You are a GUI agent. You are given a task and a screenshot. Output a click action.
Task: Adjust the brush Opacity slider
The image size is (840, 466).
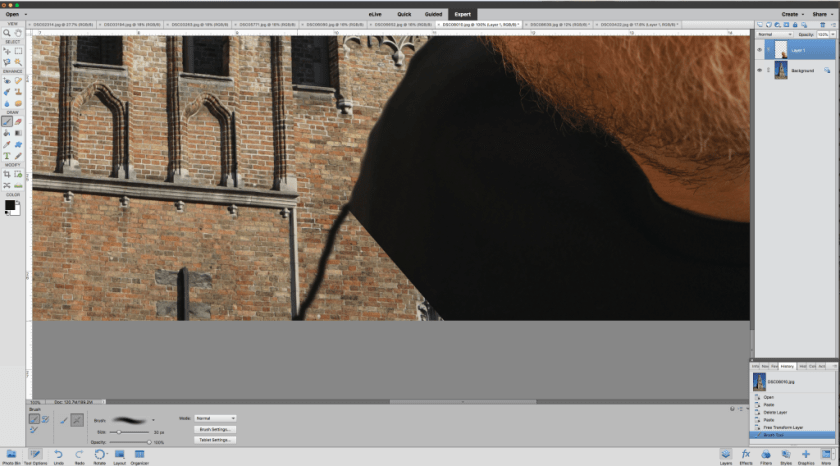tap(129, 442)
